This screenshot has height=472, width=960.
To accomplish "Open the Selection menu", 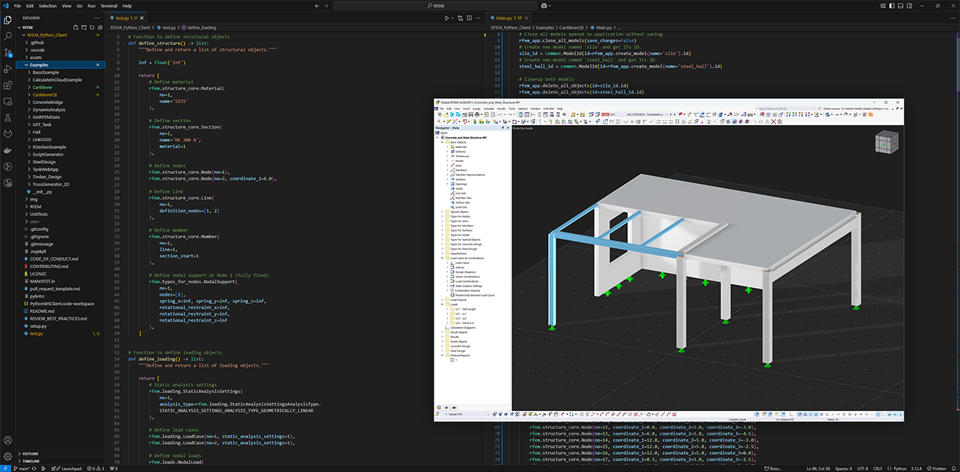I will coord(47,5).
